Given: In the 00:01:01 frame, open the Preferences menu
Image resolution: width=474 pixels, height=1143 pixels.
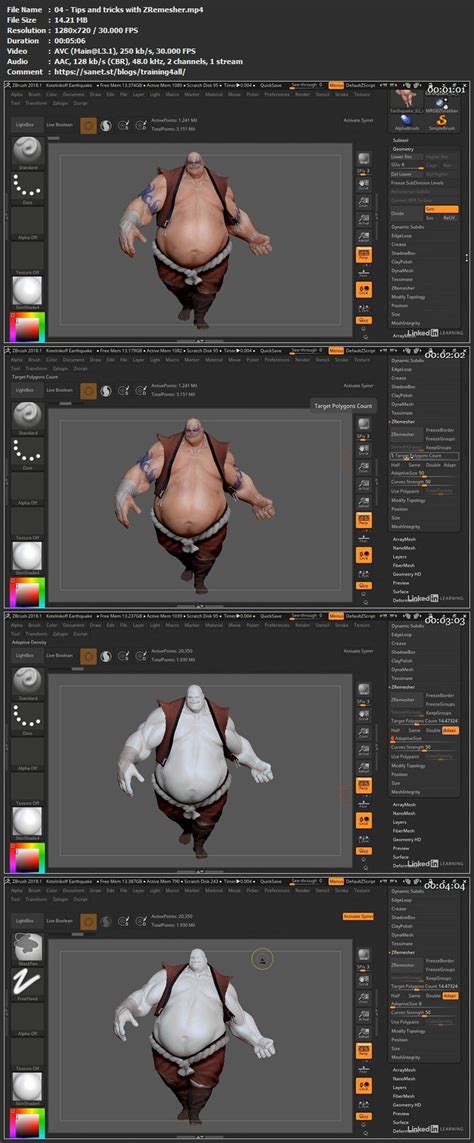Looking at the screenshot, I should coord(276,94).
